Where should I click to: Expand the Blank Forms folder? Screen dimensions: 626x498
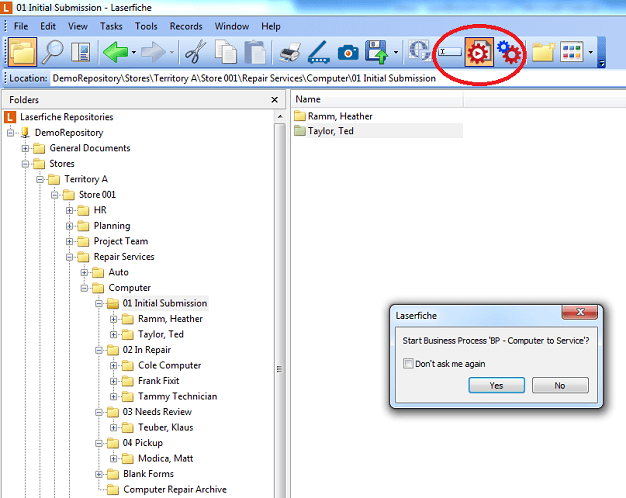(x=99, y=474)
